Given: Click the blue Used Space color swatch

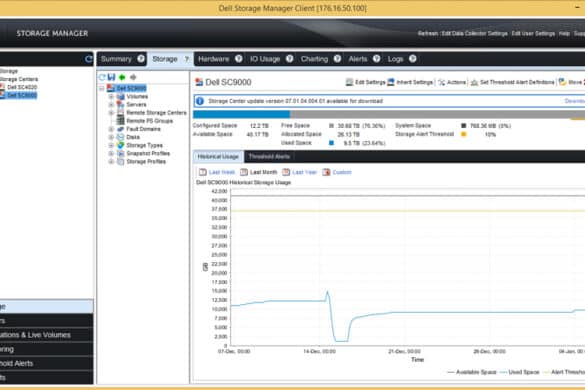Looking at the screenshot, I should tap(331, 143).
